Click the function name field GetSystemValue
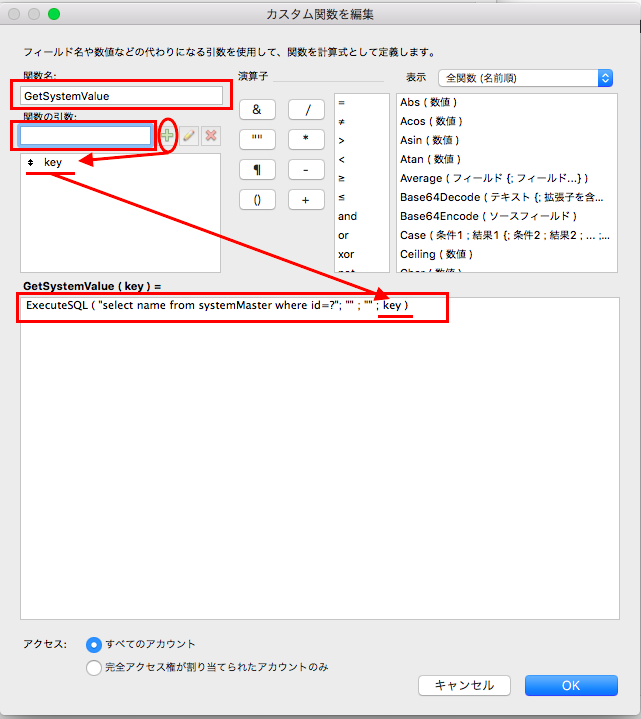This screenshot has height=719, width=641. pyautogui.click(x=122, y=96)
